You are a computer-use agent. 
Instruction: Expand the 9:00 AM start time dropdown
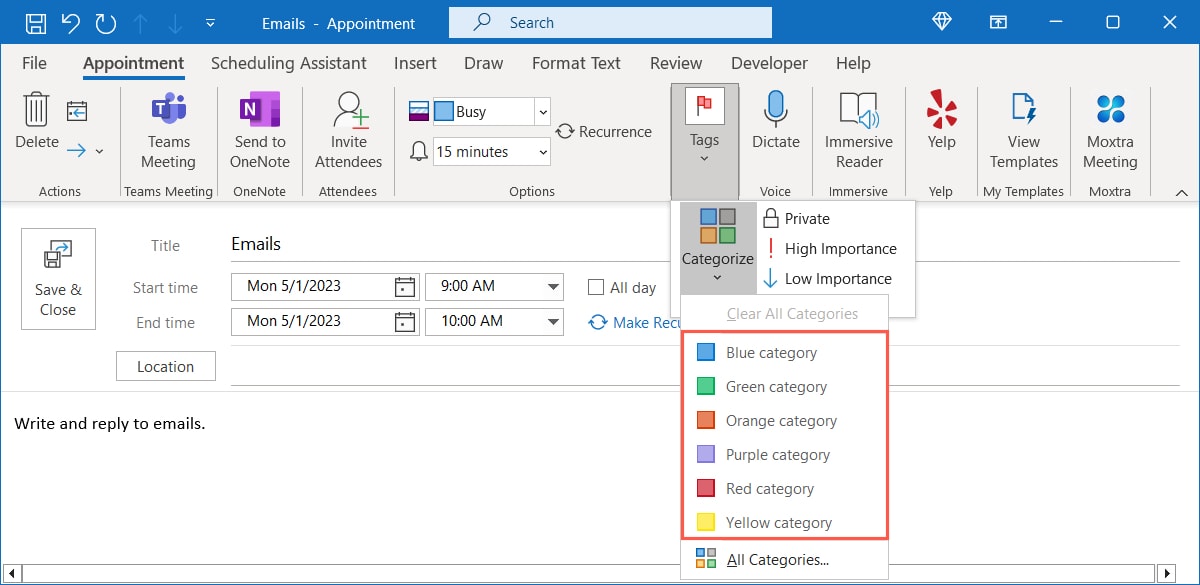[x=553, y=287]
